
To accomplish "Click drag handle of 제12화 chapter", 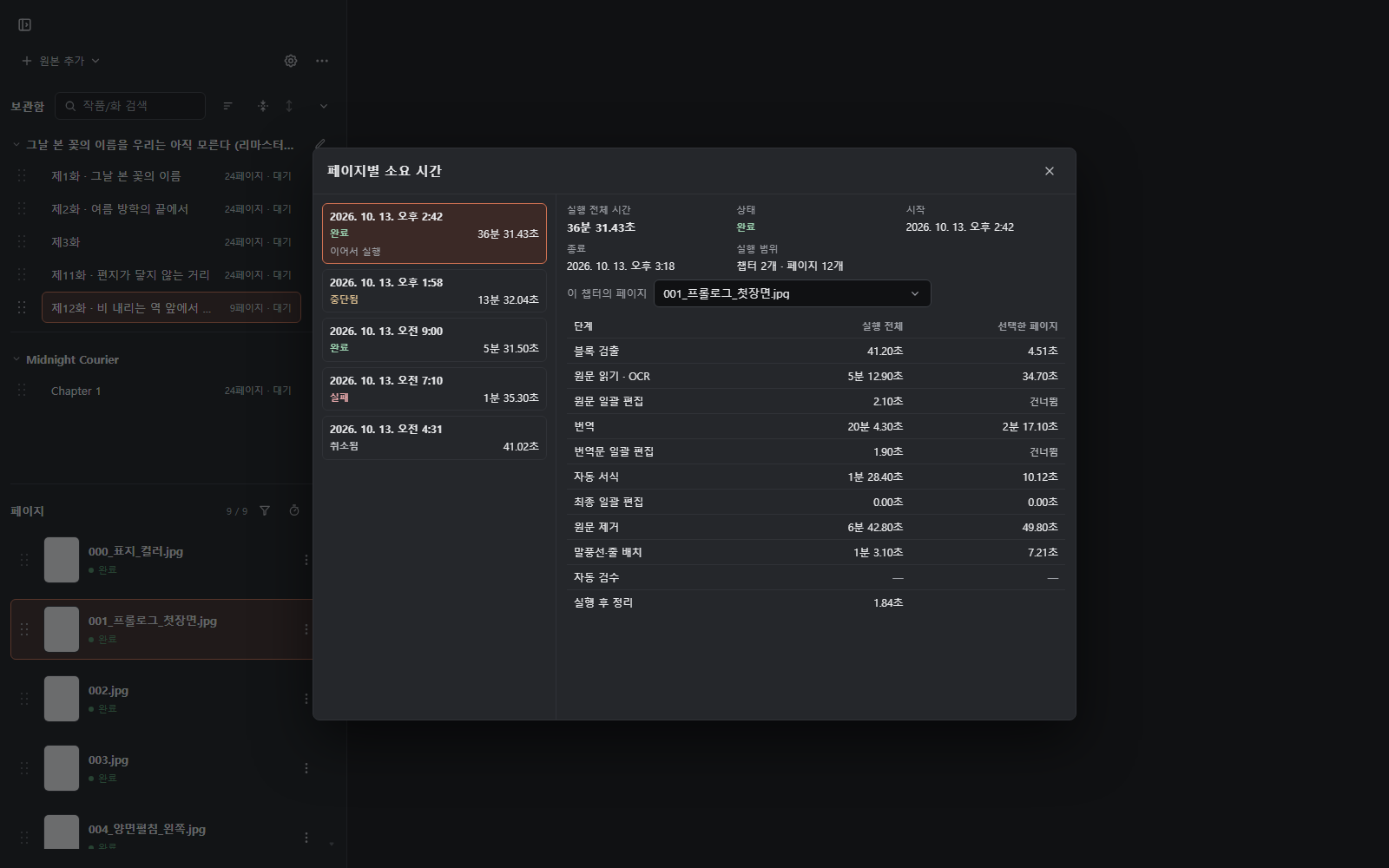I will point(22,308).
